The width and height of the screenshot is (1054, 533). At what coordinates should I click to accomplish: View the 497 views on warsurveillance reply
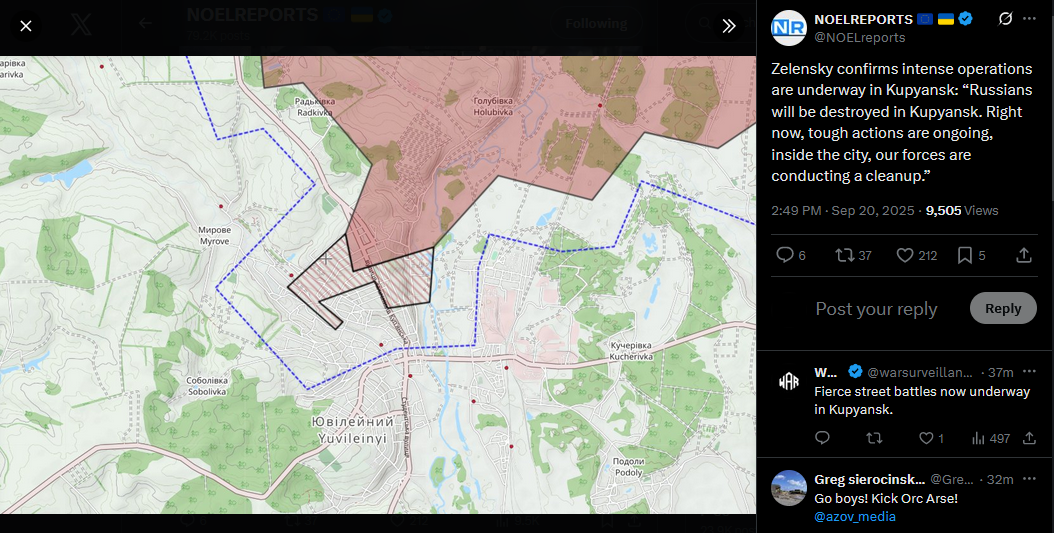[x=991, y=438]
